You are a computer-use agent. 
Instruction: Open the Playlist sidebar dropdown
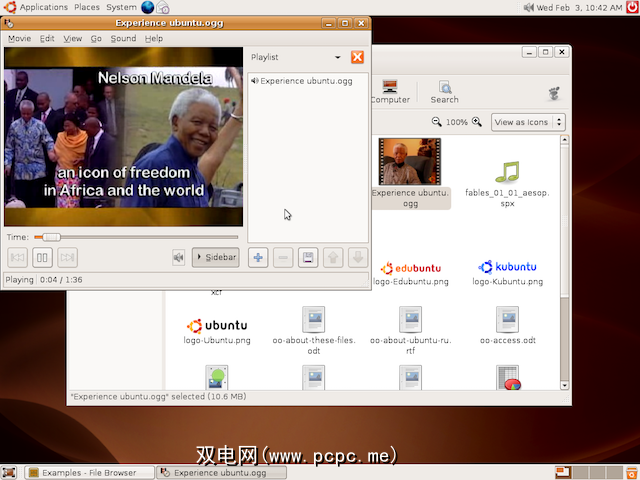[337, 58]
